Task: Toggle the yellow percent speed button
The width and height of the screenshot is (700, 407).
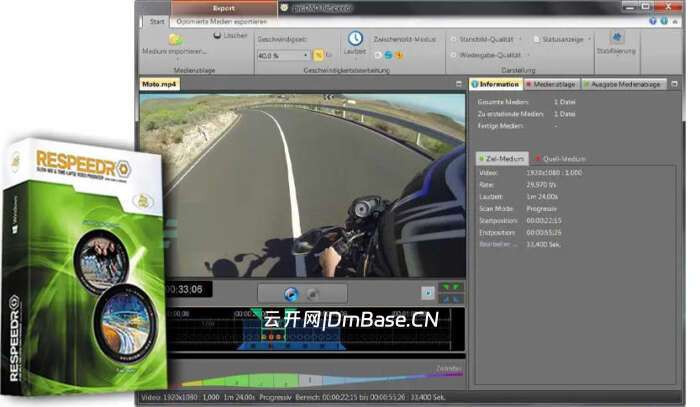Action: pyautogui.click(x=318, y=55)
